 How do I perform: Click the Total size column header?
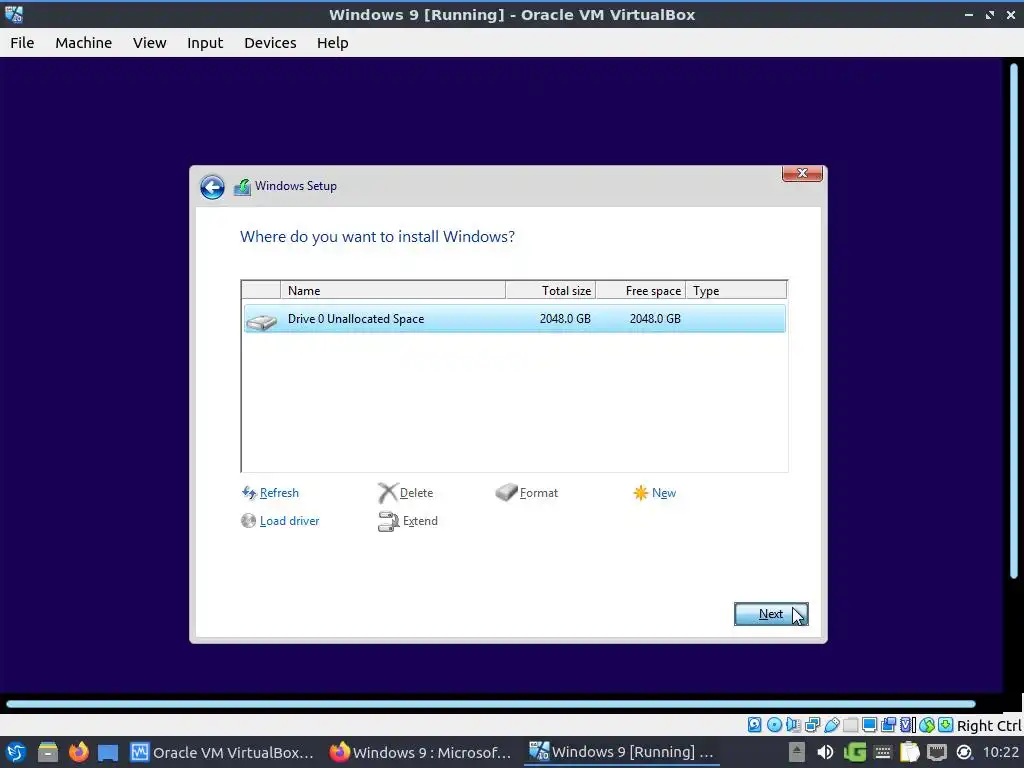(551, 291)
